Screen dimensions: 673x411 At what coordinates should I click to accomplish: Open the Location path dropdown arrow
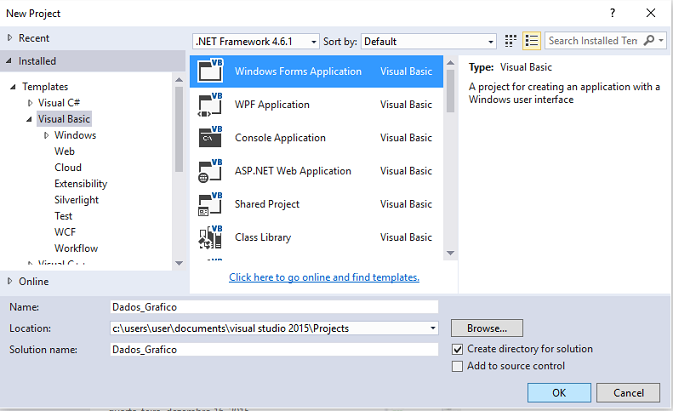pyautogui.click(x=433, y=328)
